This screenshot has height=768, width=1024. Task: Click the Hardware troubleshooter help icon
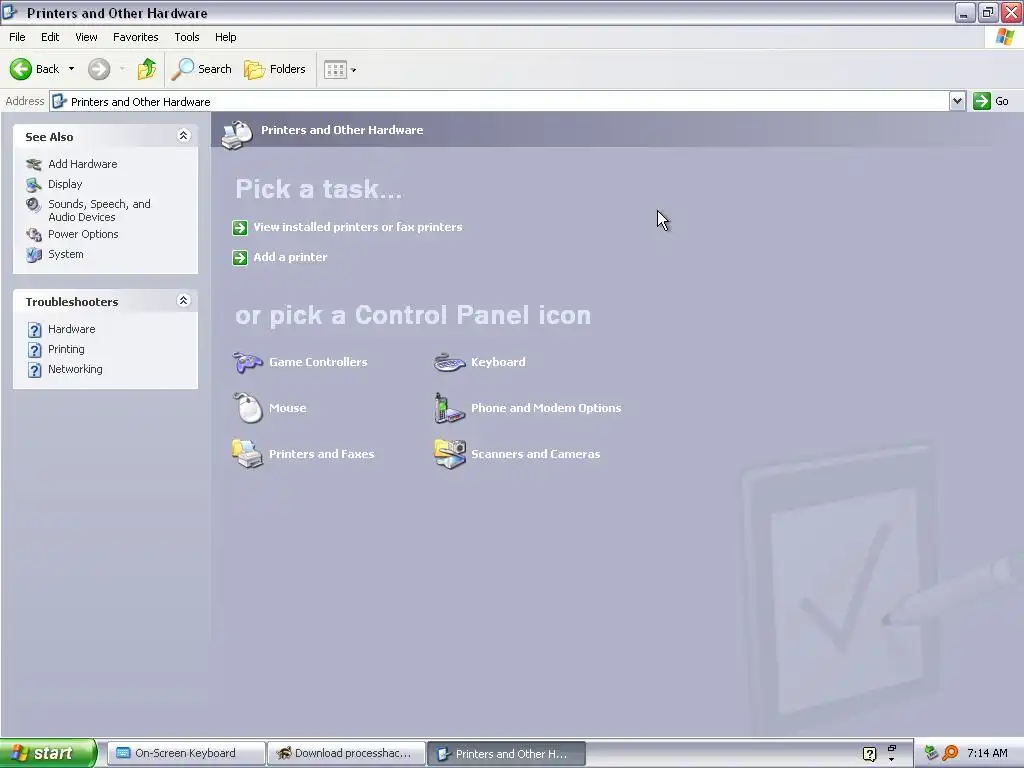pyautogui.click(x=35, y=330)
